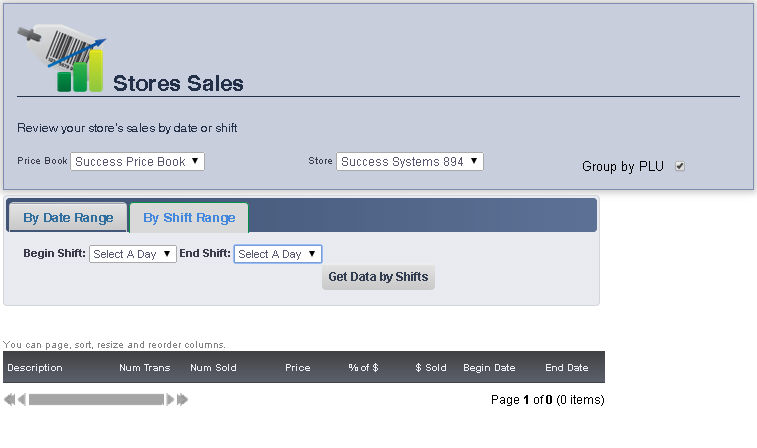757x448 pixels.
Task: Sort by the Begin Date column
Action: point(489,368)
